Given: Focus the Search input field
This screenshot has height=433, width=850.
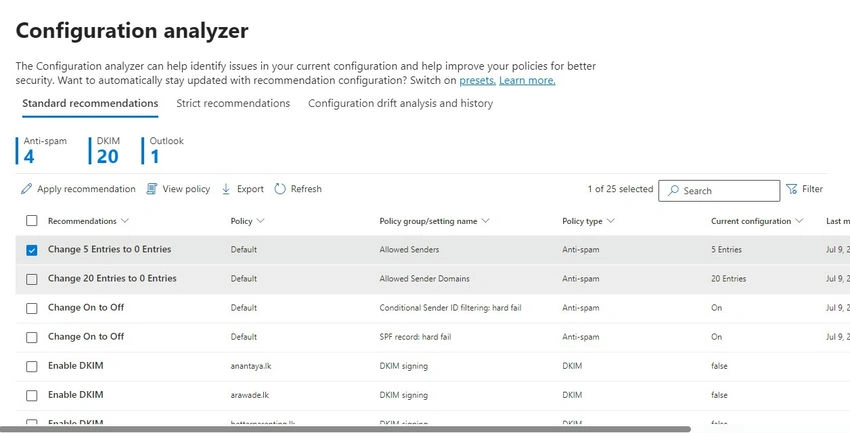Looking at the screenshot, I should click(719, 191).
